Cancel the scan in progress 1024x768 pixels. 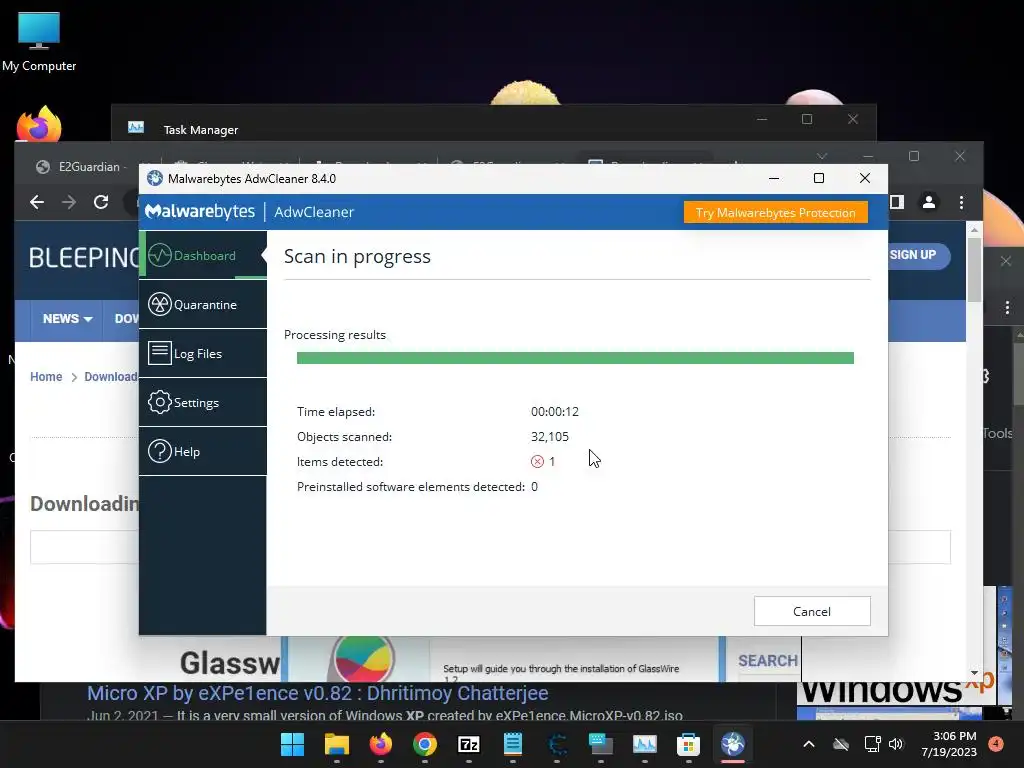point(812,611)
